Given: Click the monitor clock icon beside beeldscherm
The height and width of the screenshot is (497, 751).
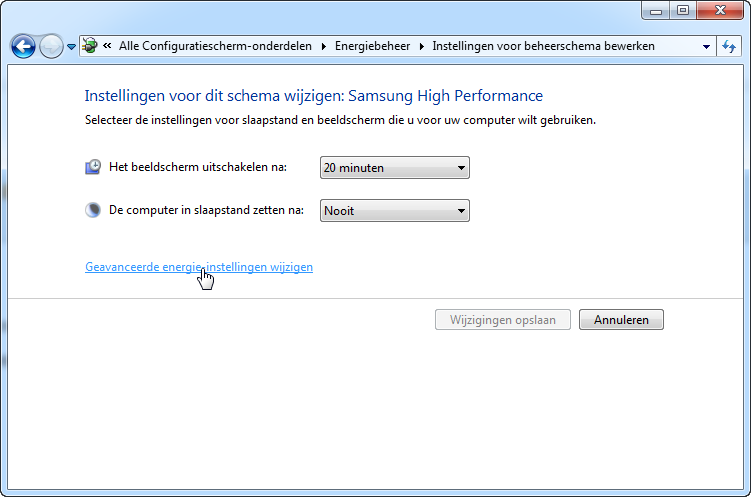Looking at the screenshot, I should pos(93,167).
